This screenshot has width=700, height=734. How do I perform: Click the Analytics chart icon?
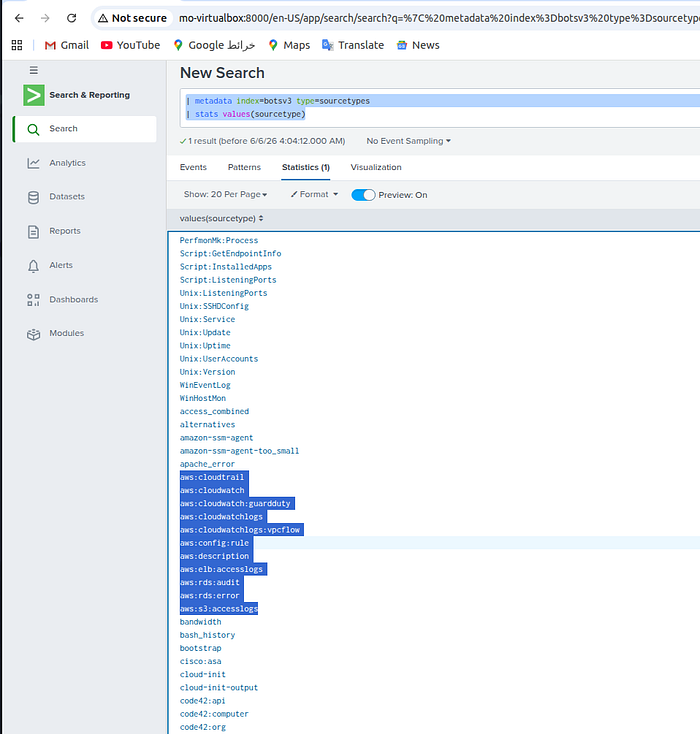pos(33,163)
